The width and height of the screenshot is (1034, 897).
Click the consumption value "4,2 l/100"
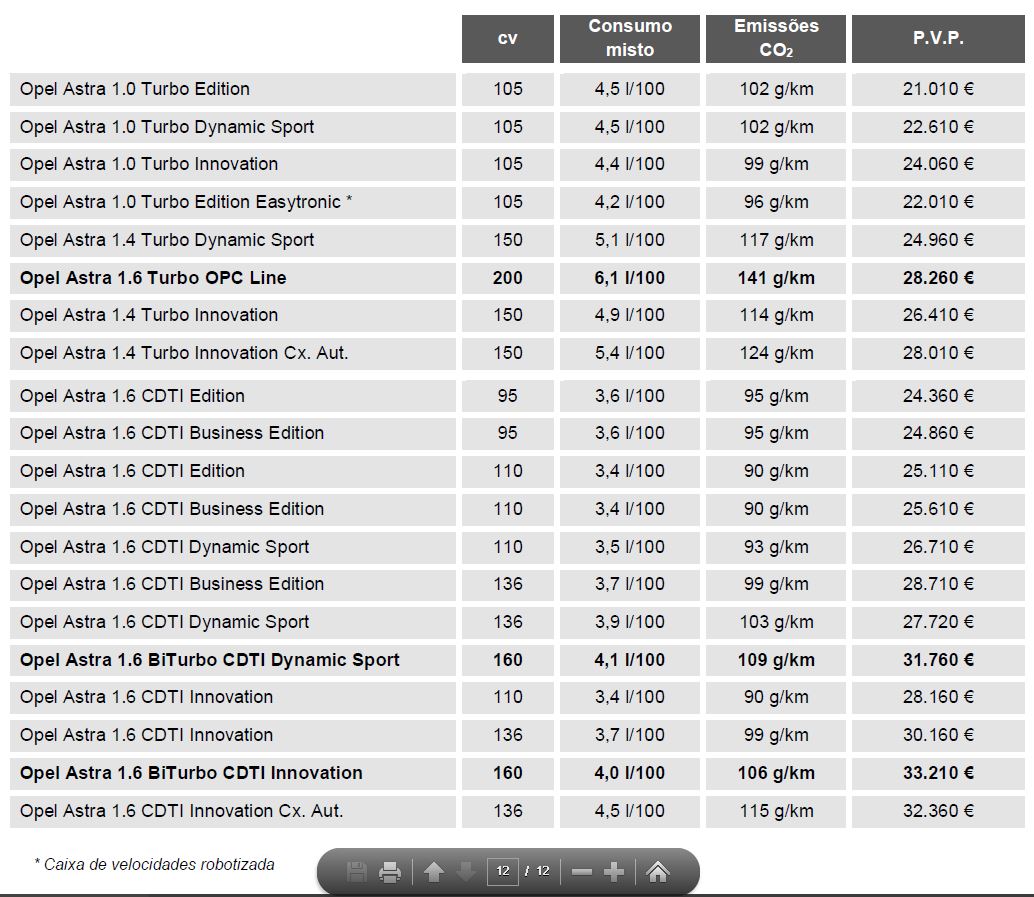pos(630,202)
